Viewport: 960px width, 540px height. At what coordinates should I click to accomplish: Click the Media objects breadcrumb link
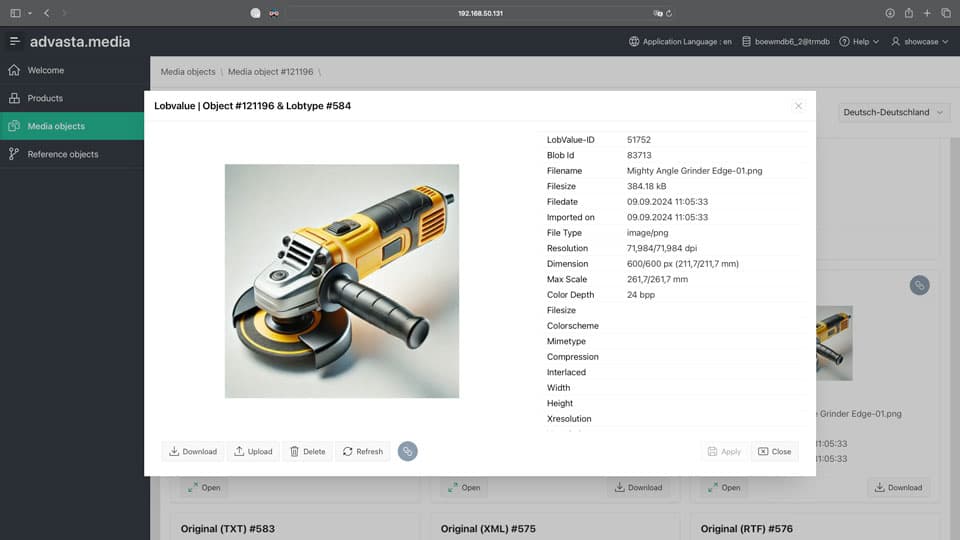click(x=188, y=72)
